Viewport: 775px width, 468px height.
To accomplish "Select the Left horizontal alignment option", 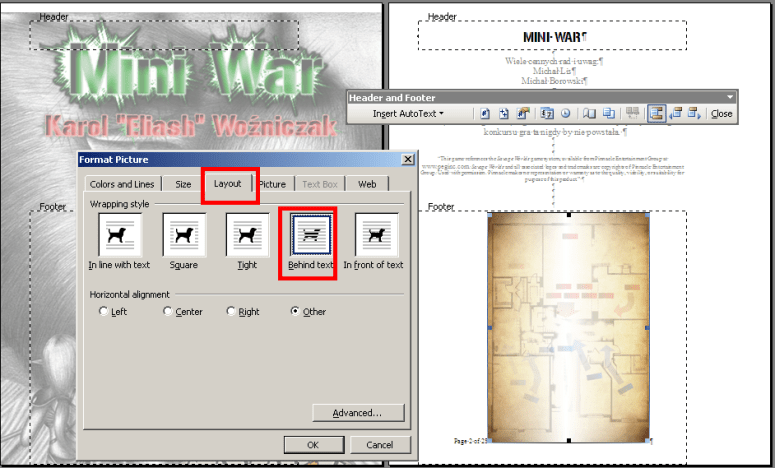I will [104, 312].
